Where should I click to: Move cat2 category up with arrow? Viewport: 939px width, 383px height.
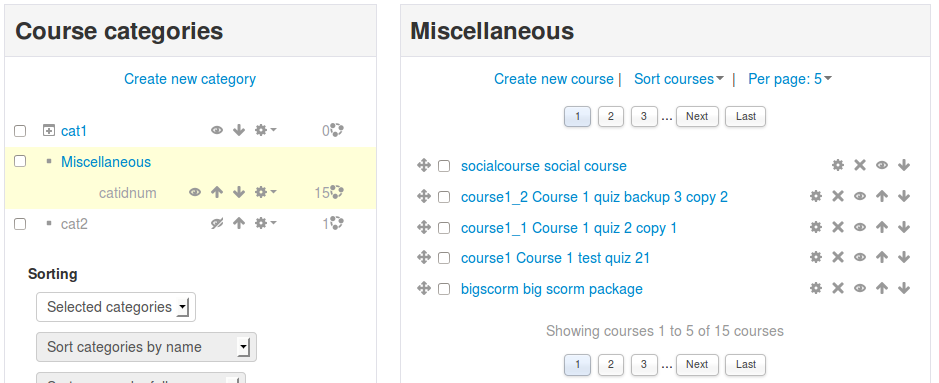pos(239,223)
